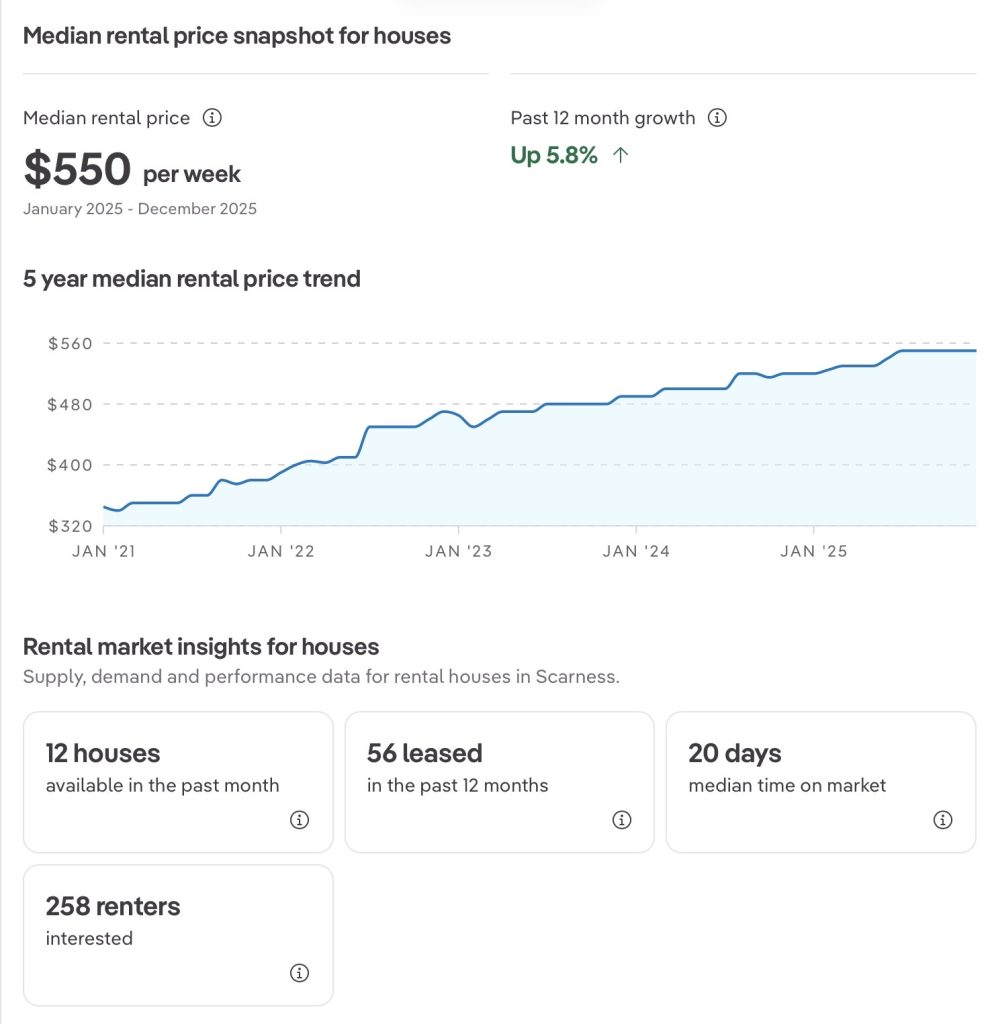Click the Rental market insights for houses heading

click(201, 647)
